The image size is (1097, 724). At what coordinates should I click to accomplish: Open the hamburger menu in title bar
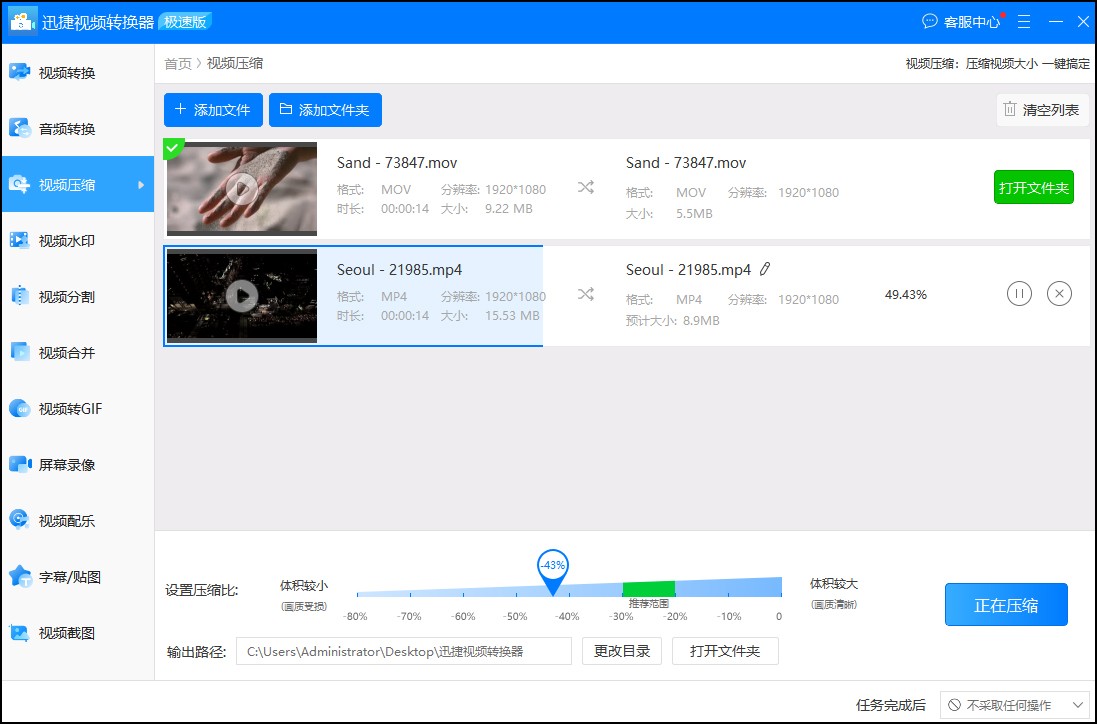1023,21
